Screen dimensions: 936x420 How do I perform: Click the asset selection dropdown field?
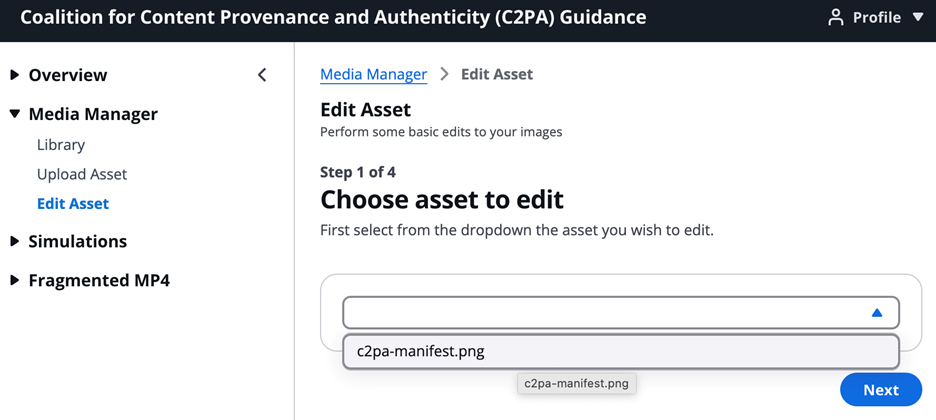coord(600,312)
